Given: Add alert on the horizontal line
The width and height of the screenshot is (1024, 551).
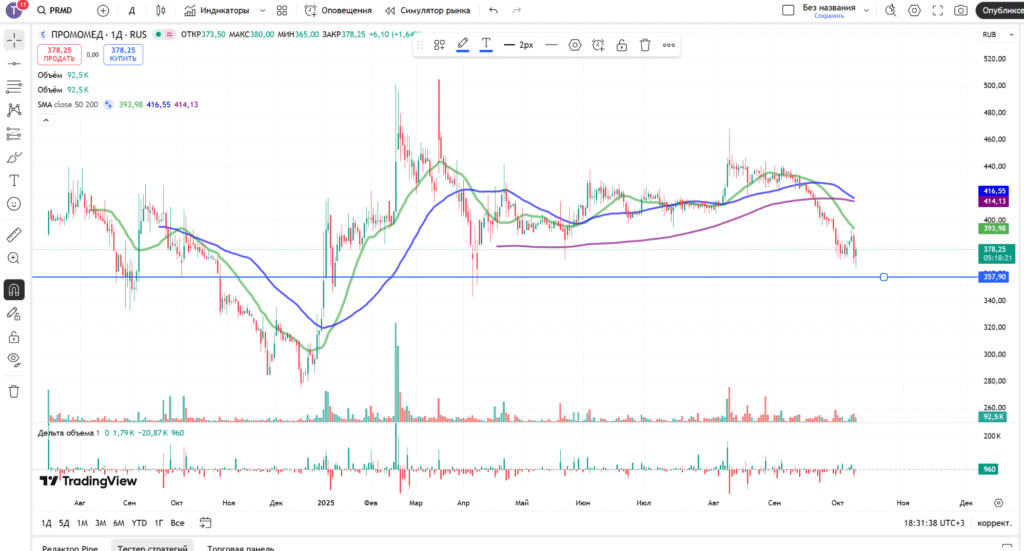Looking at the screenshot, I should coord(598,45).
